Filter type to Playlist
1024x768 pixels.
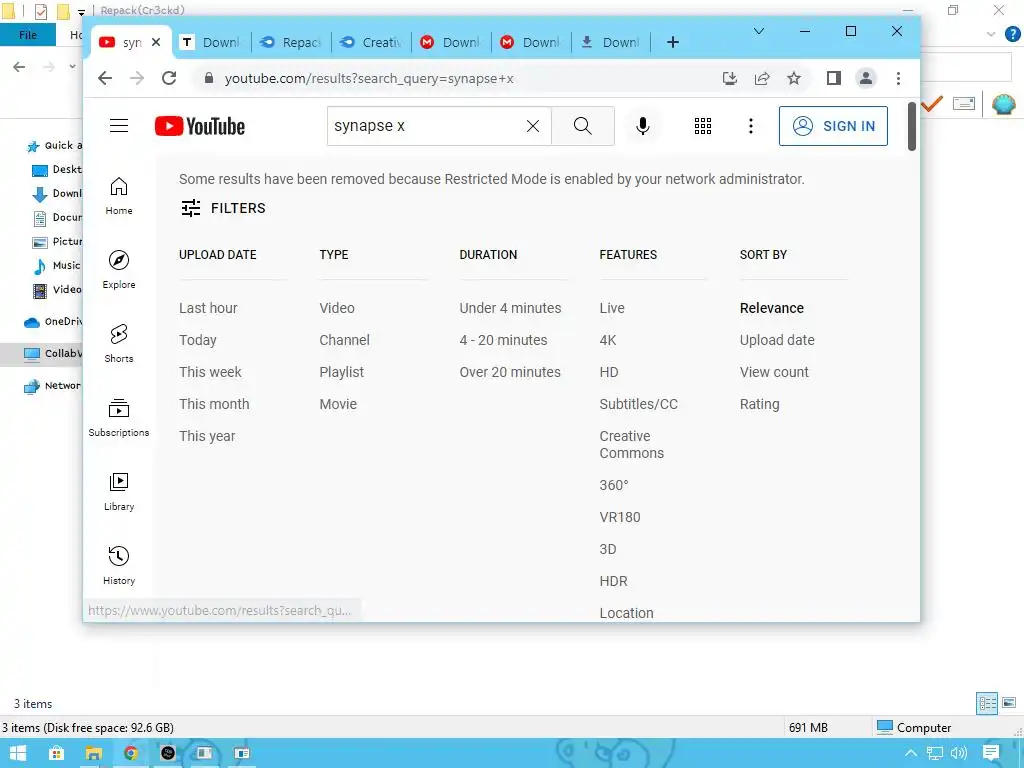pos(342,372)
